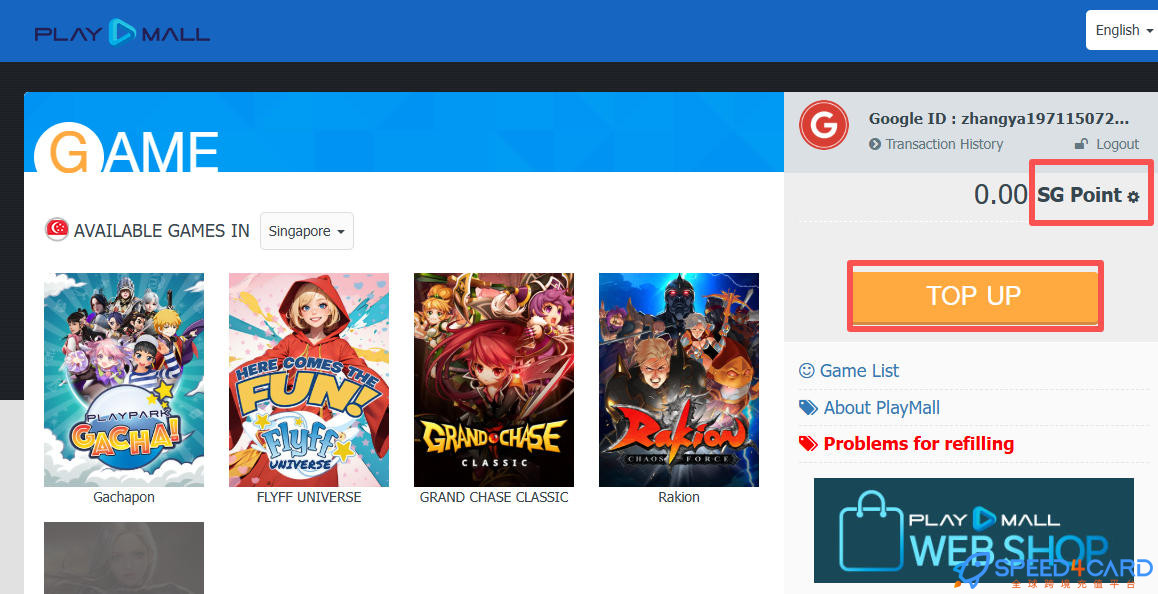
Task: Click the unlock icon beside Logout
Action: coord(1081,144)
